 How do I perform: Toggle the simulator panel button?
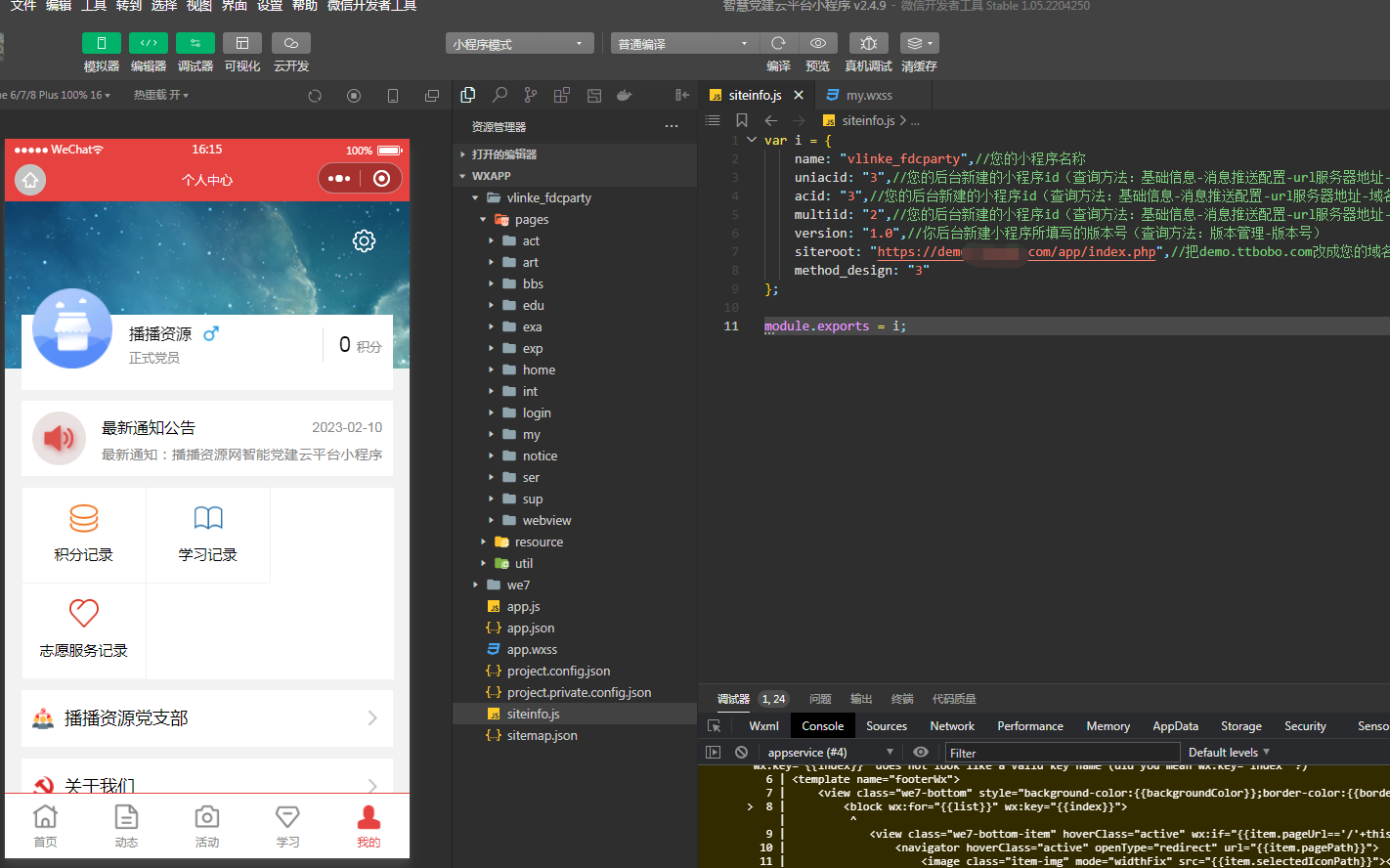(x=101, y=43)
